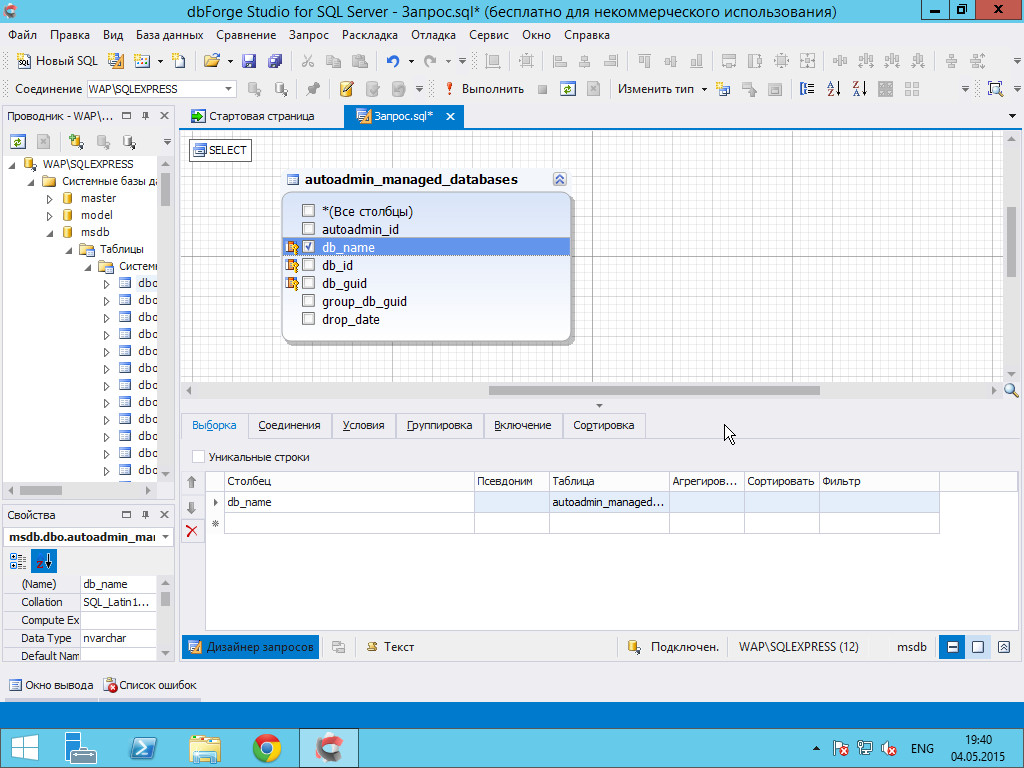
Task: Collapse the autoadmin_managed_databases table box
Action: [560, 180]
